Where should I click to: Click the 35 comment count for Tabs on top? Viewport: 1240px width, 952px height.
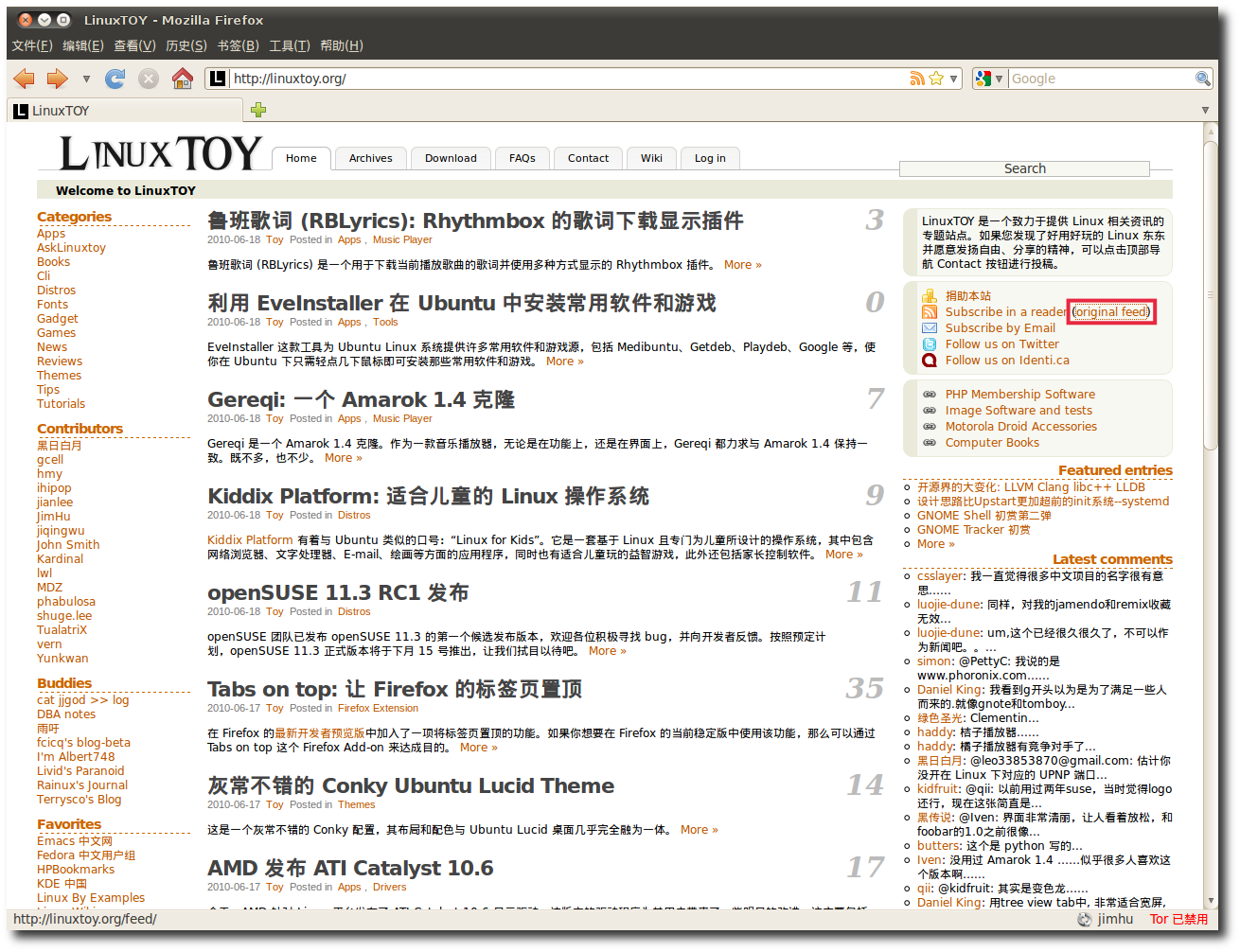(865, 688)
